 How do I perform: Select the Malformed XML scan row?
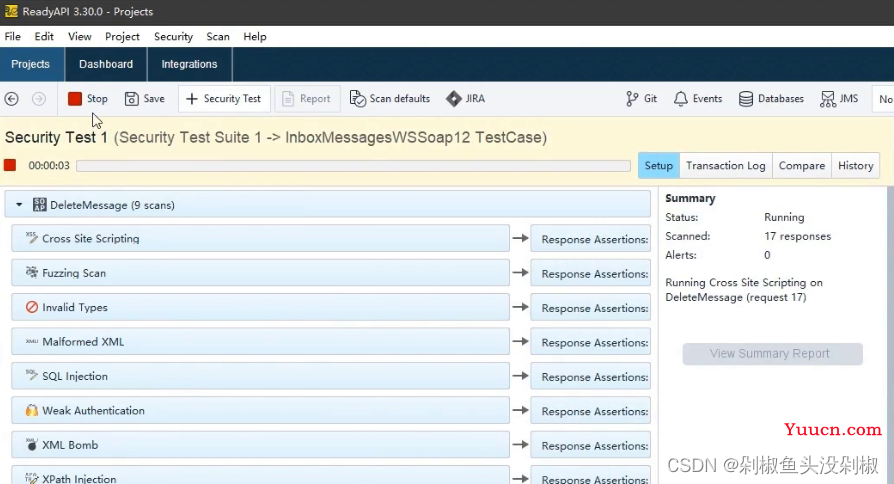pos(260,341)
